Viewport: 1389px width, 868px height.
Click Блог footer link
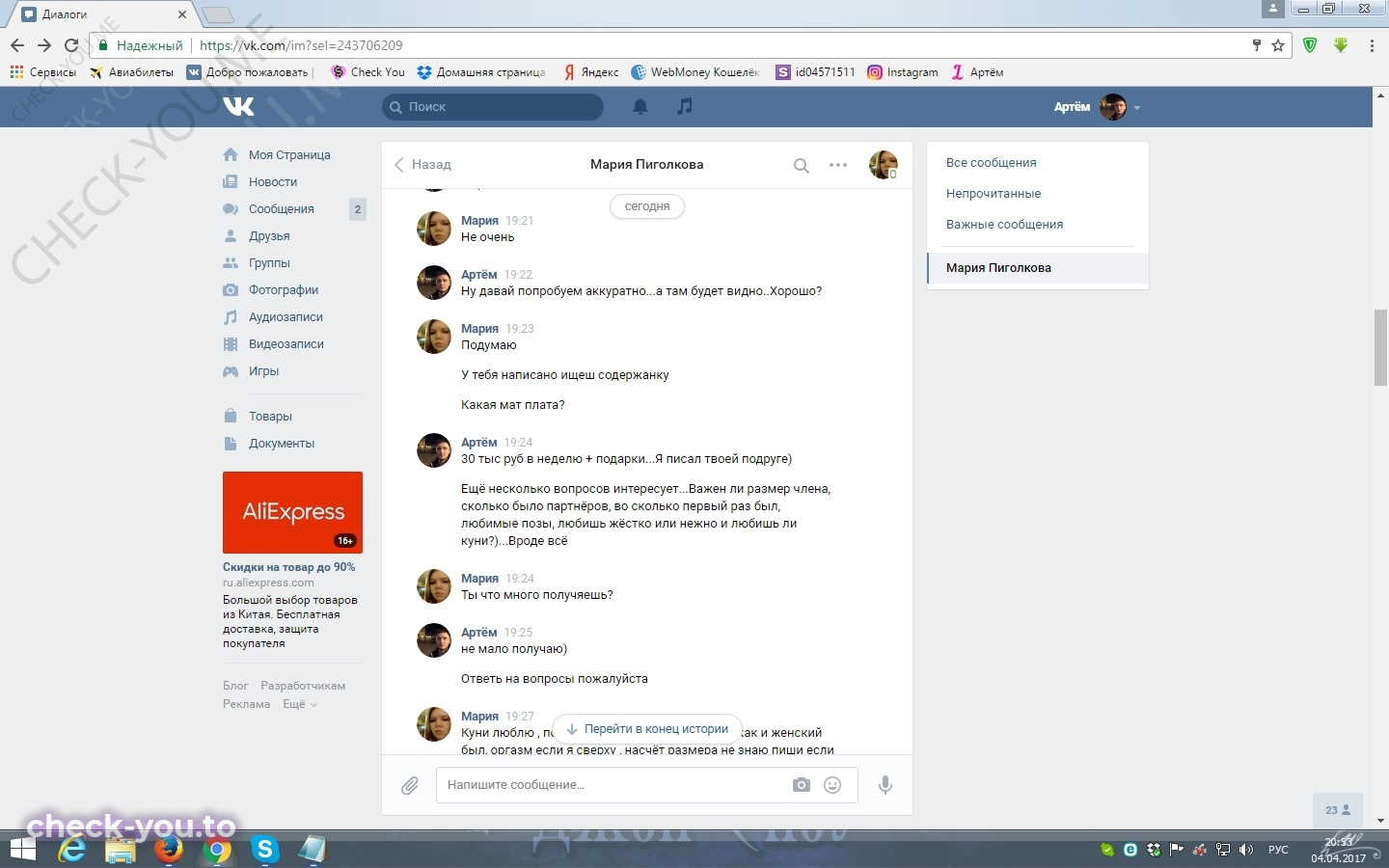tap(235, 686)
